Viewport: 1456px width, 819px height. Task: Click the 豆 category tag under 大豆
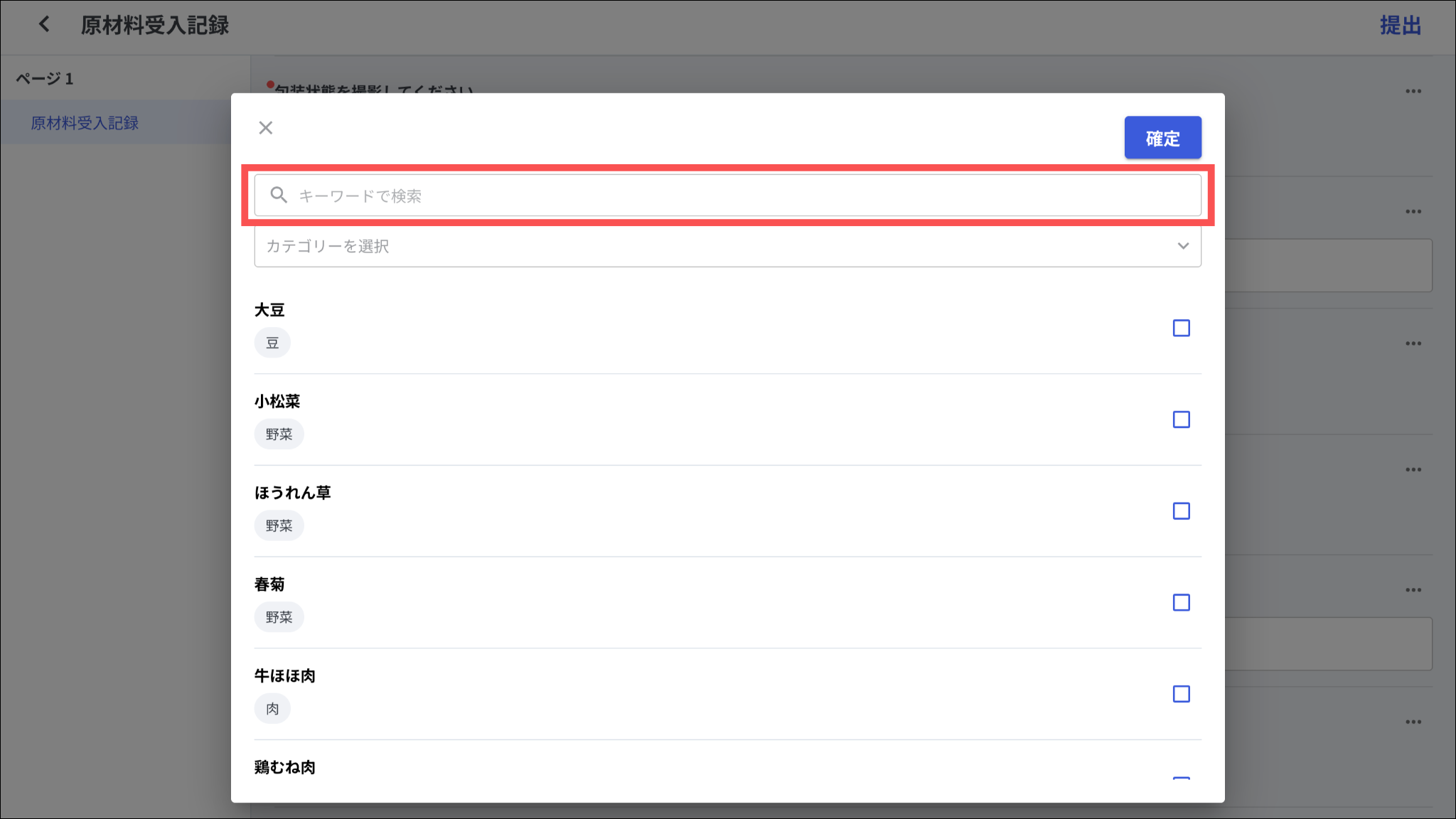[x=272, y=343]
